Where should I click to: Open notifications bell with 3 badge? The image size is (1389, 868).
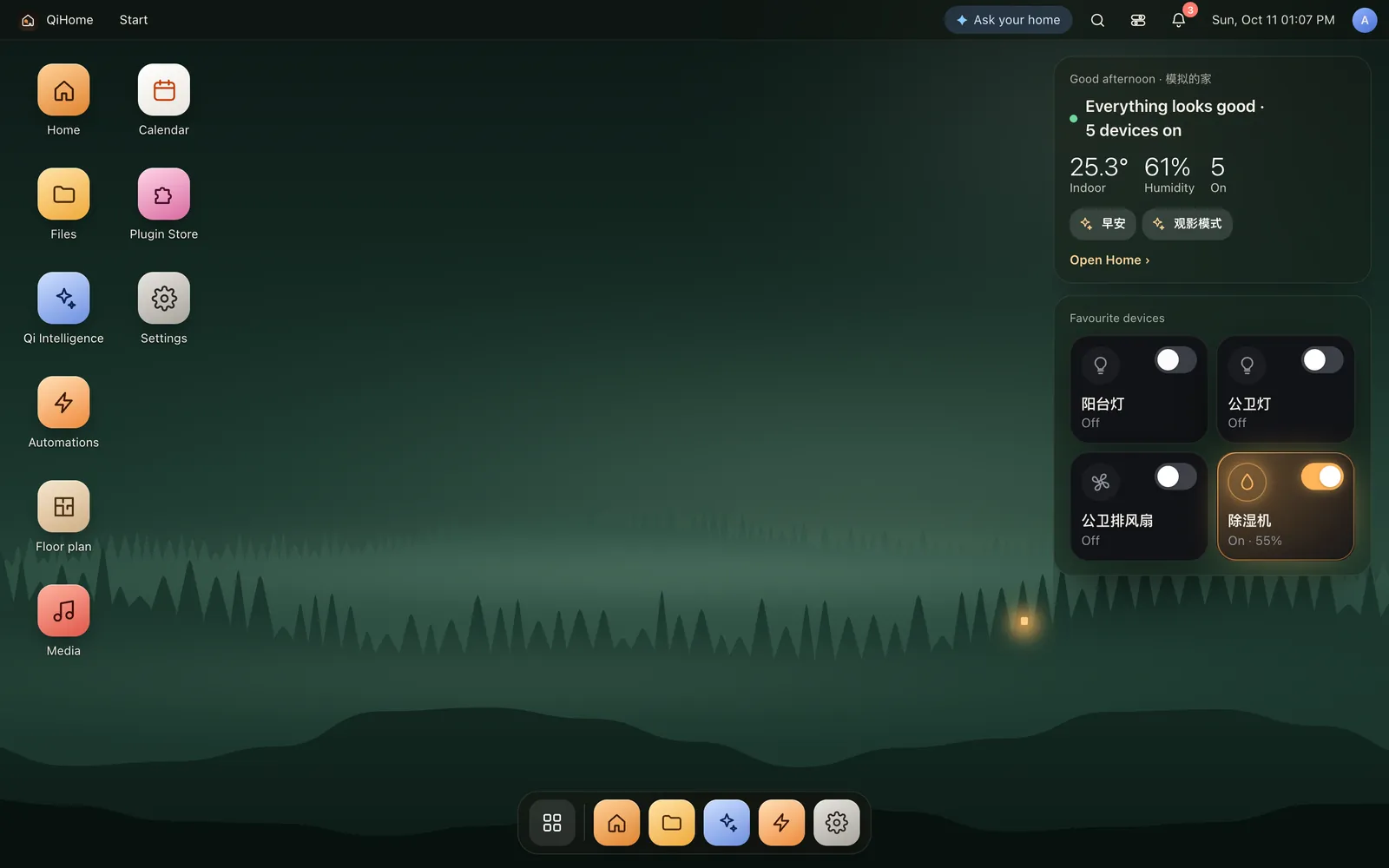point(1179,20)
